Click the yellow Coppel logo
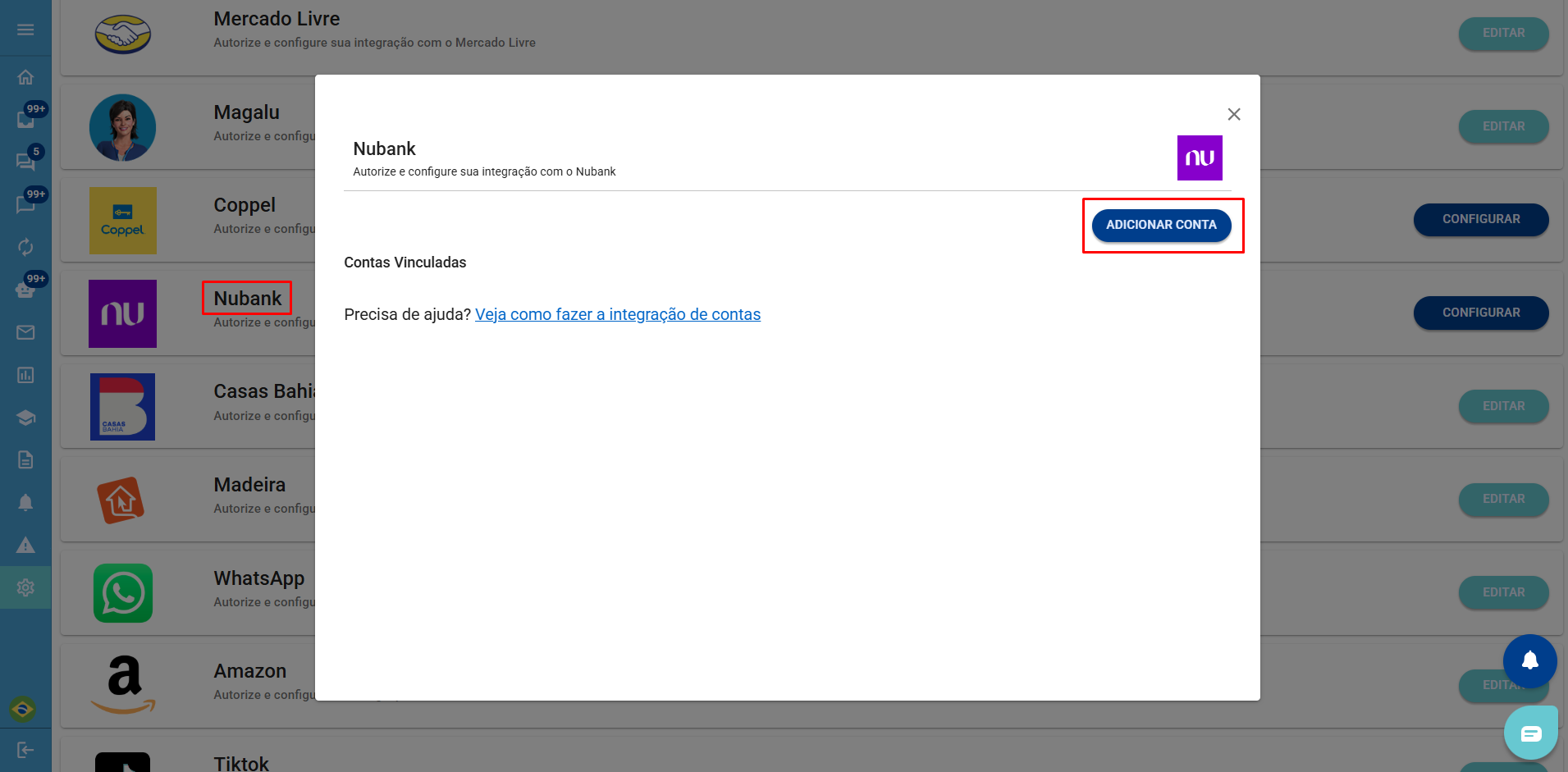This screenshot has width=1568, height=772. point(123,221)
